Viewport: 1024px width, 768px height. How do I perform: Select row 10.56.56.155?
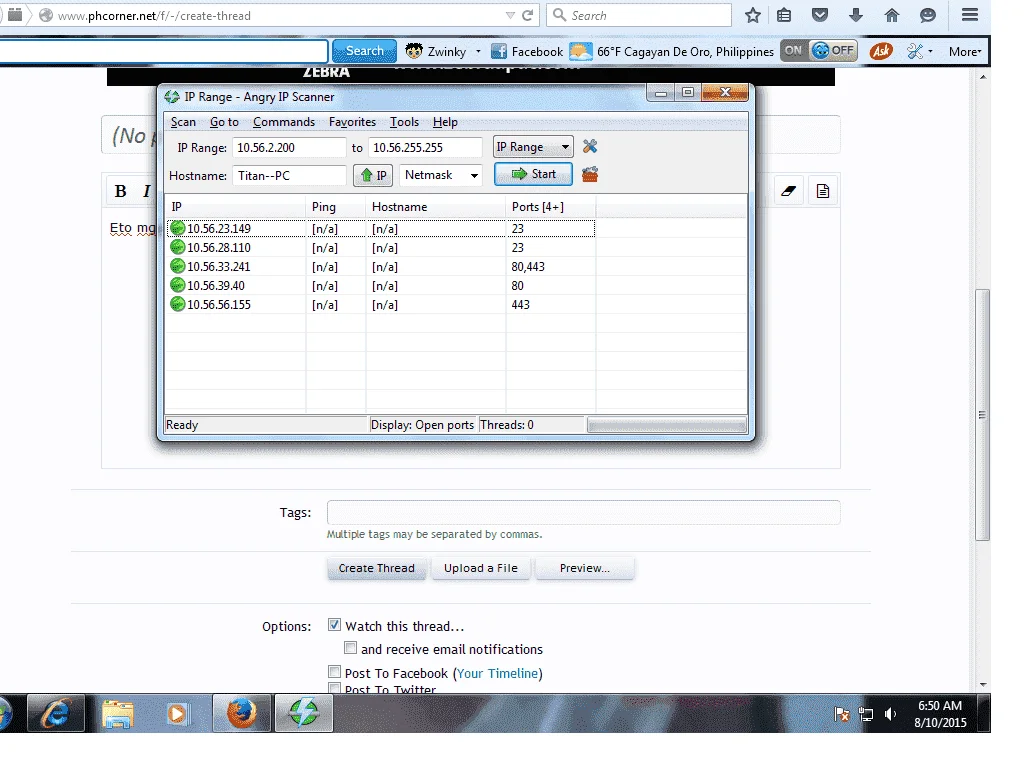[381, 304]
